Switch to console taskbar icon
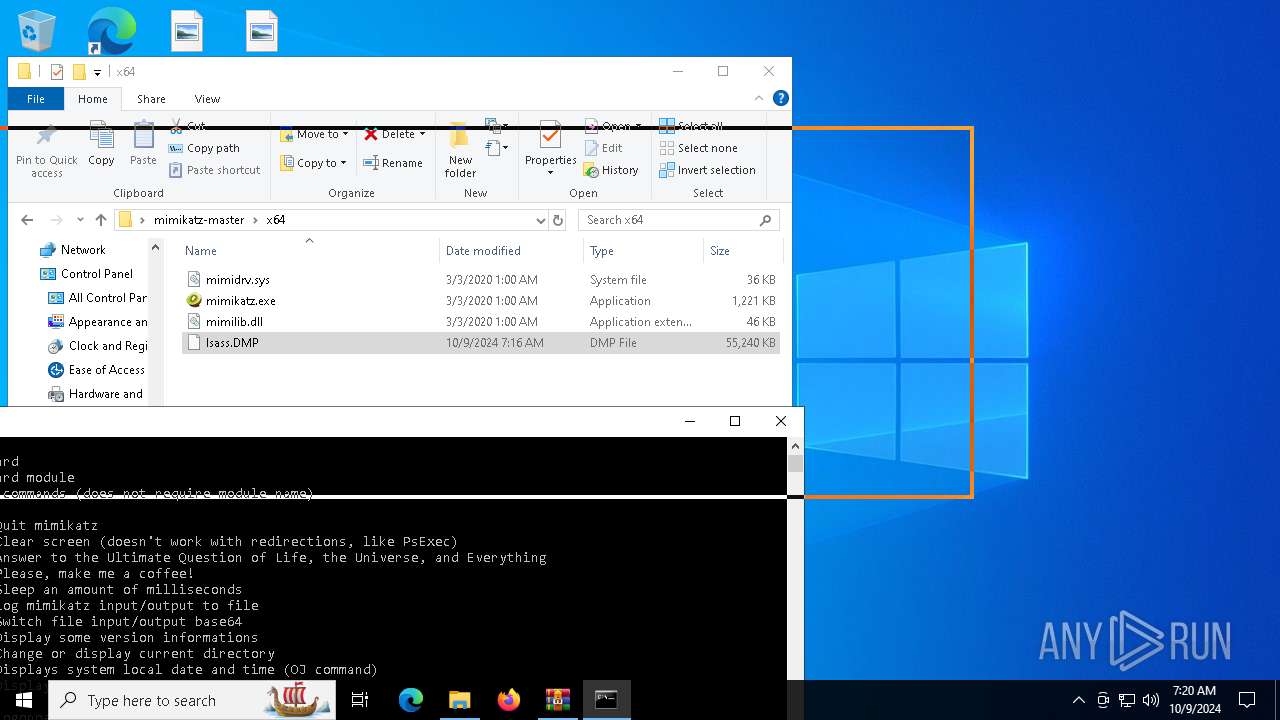The height and width of the screenshot is (720, 1280). tap(607, 700)
